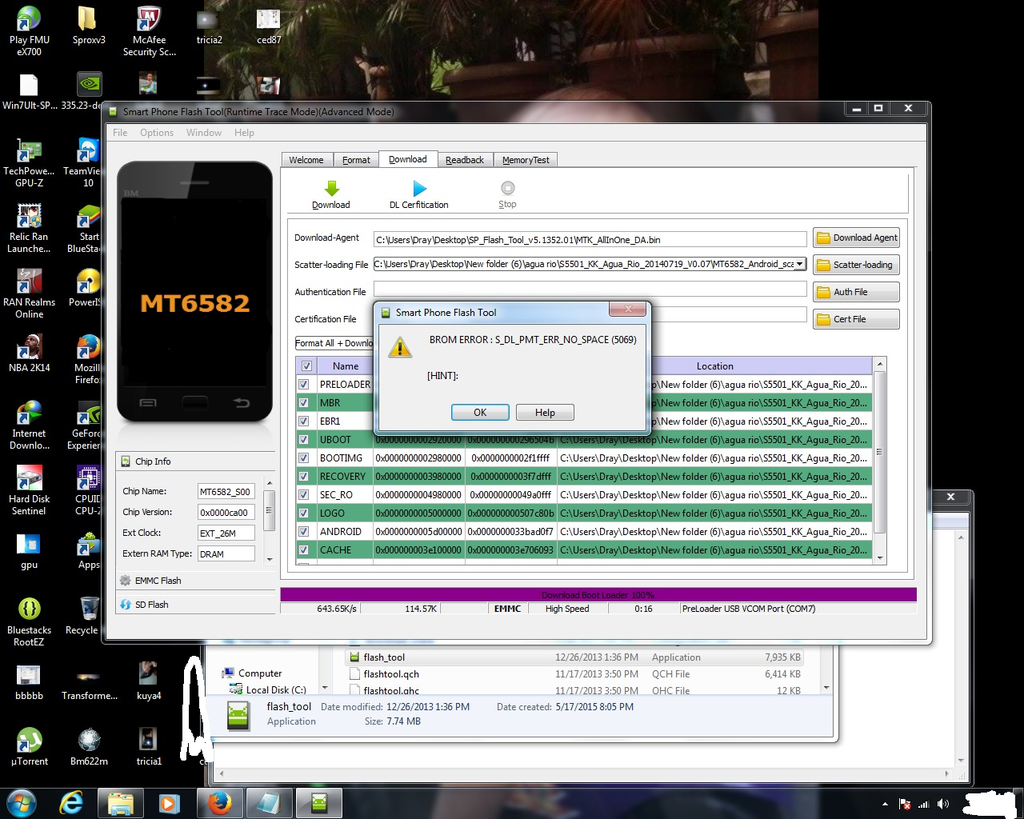Expand the Scatter-loading File dropdown
Image resolution: width=1024 pixels, height=819 pixels.
800,264
